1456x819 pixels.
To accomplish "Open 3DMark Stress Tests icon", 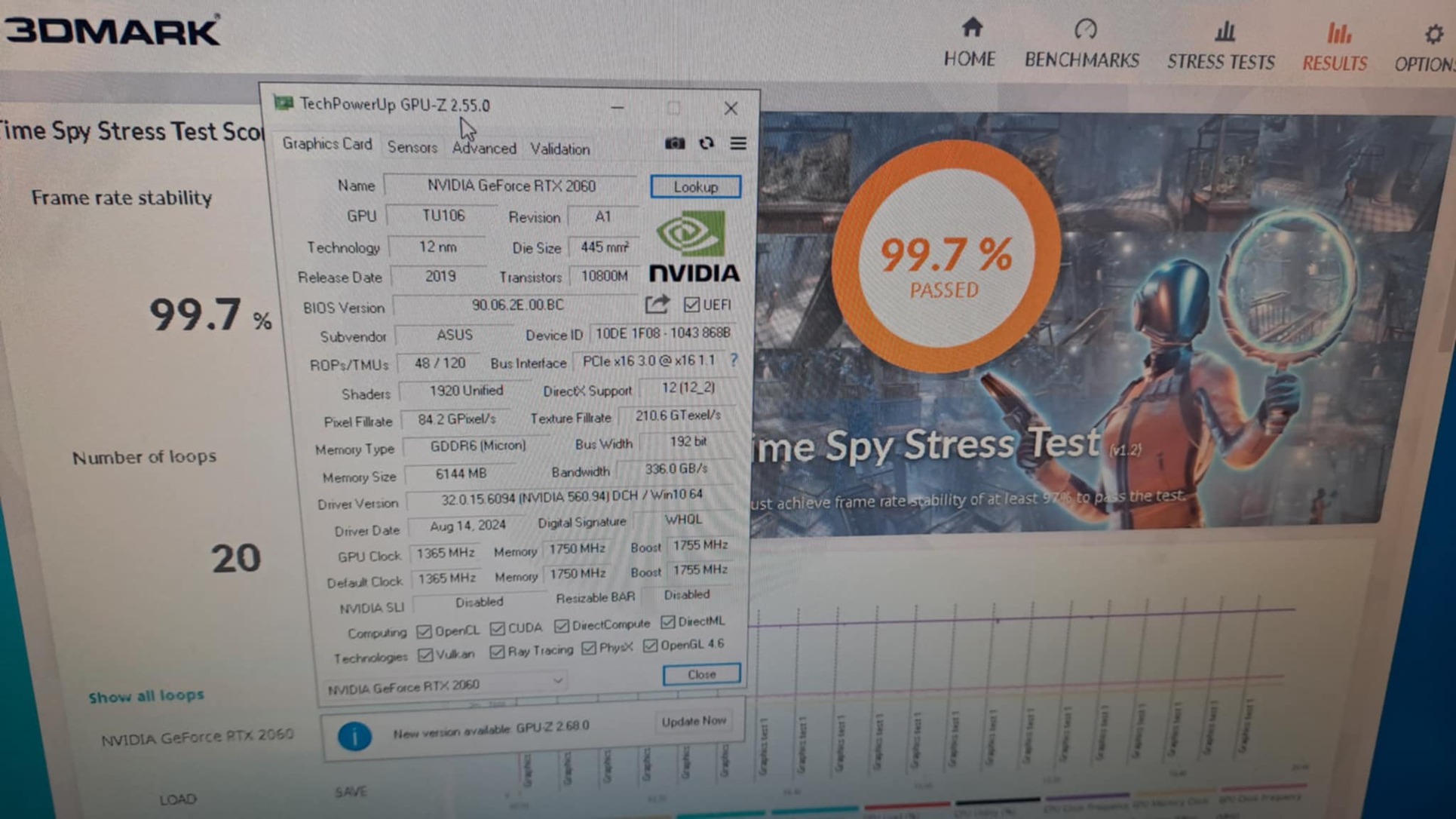I will [x=1224, y=32].
